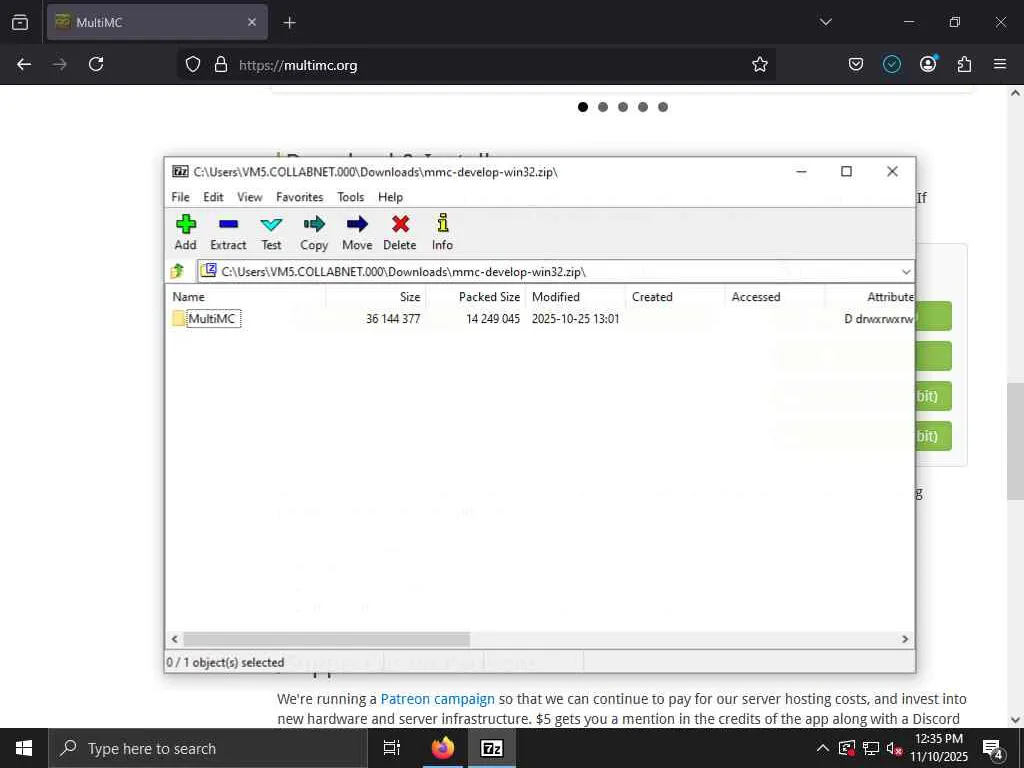Select the fifth carousel dot
Viewport: 1024px width, 768px height.
pos(663,107)
